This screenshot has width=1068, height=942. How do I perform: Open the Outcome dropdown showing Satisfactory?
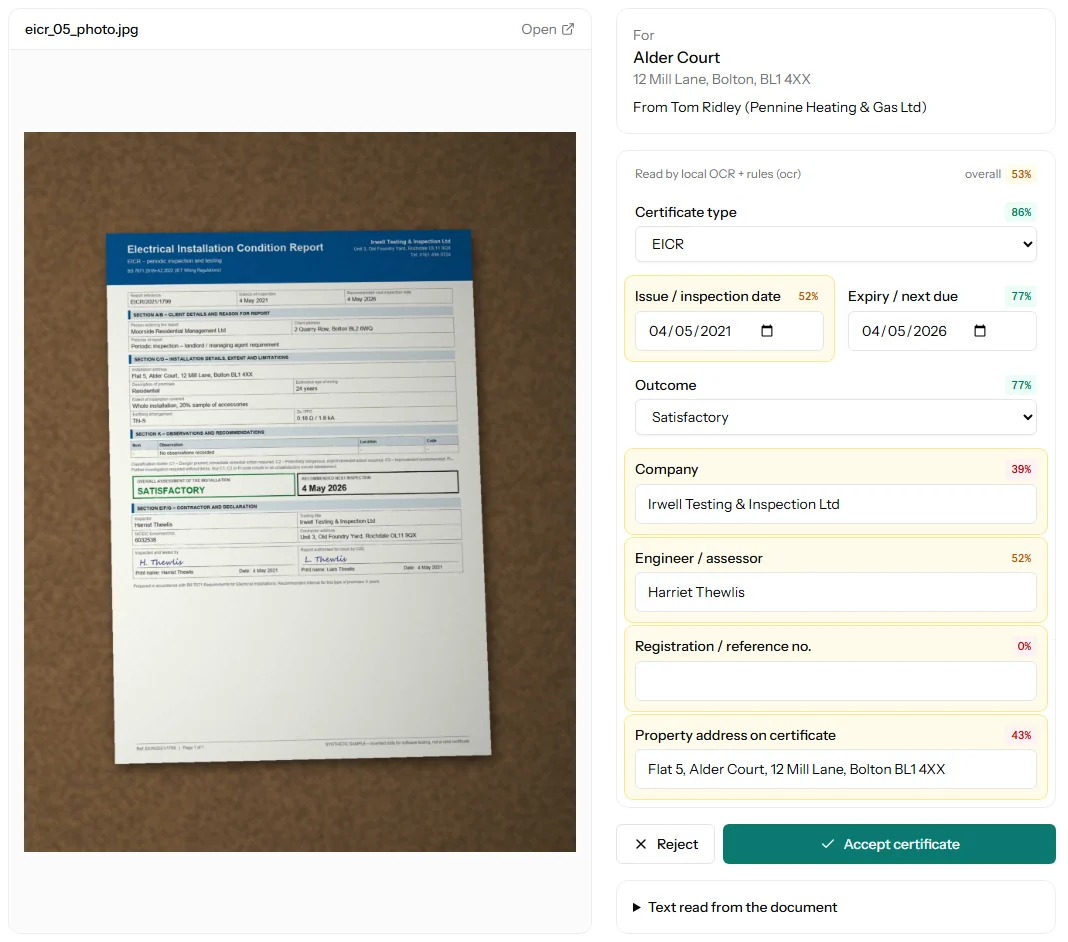pyautogui.click(x=835, y=418)
